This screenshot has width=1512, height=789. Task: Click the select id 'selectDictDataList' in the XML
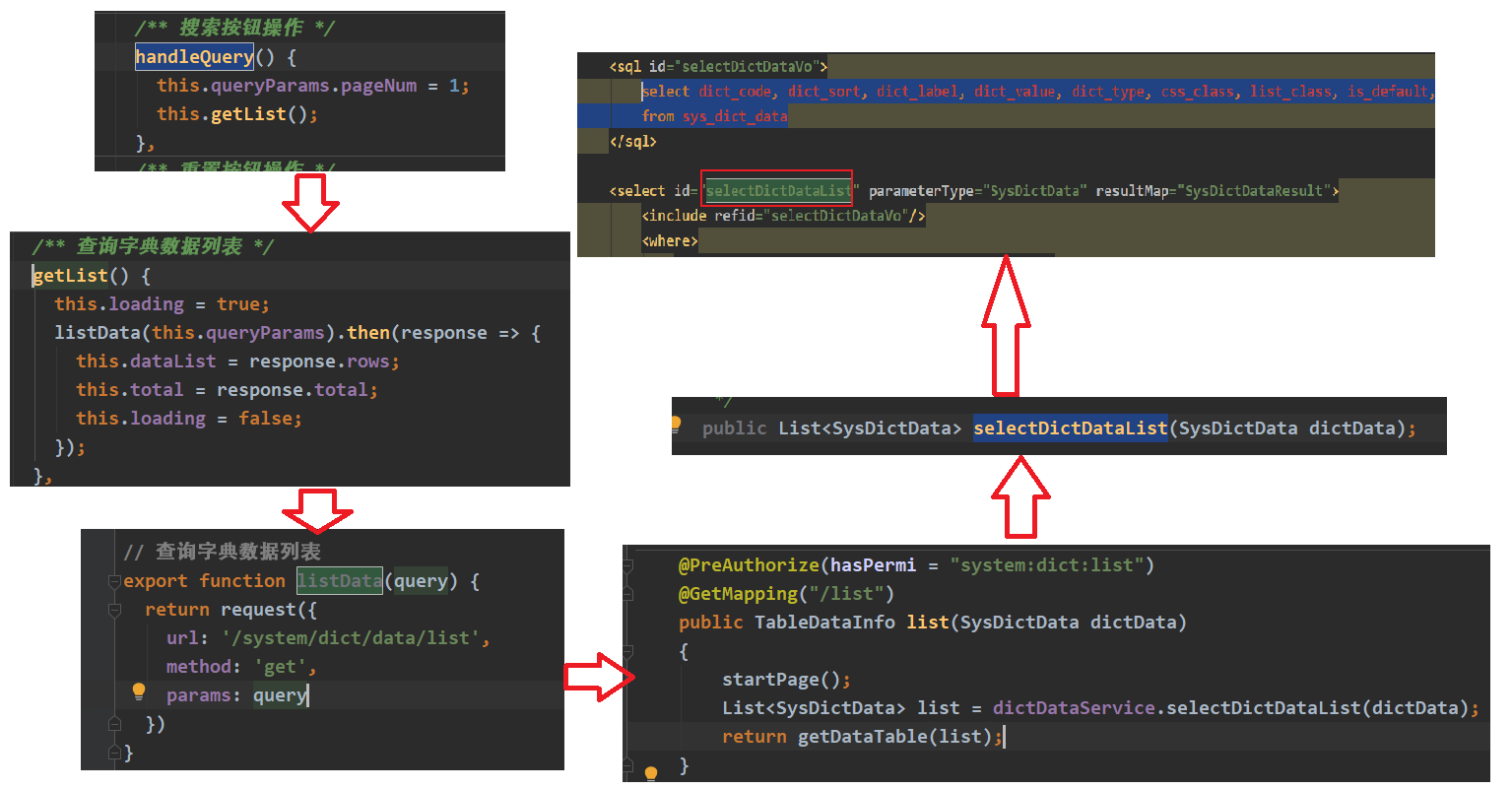(x=778, y=190)
